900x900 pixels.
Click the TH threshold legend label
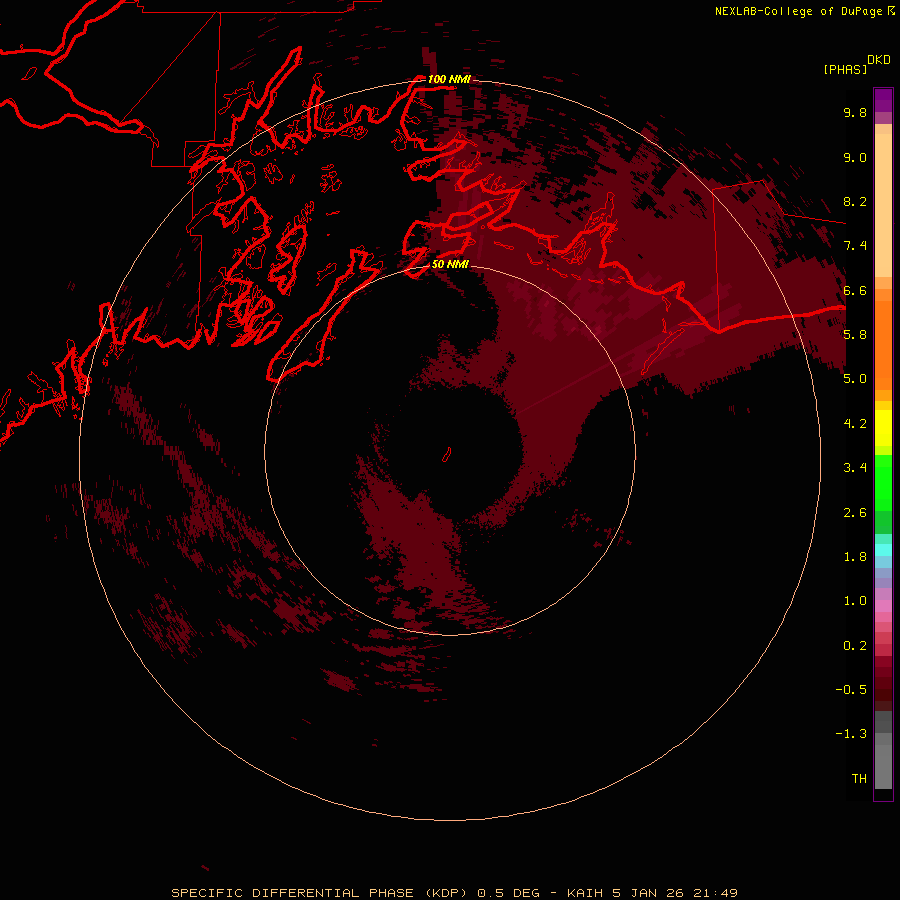[x=859, y=779]
